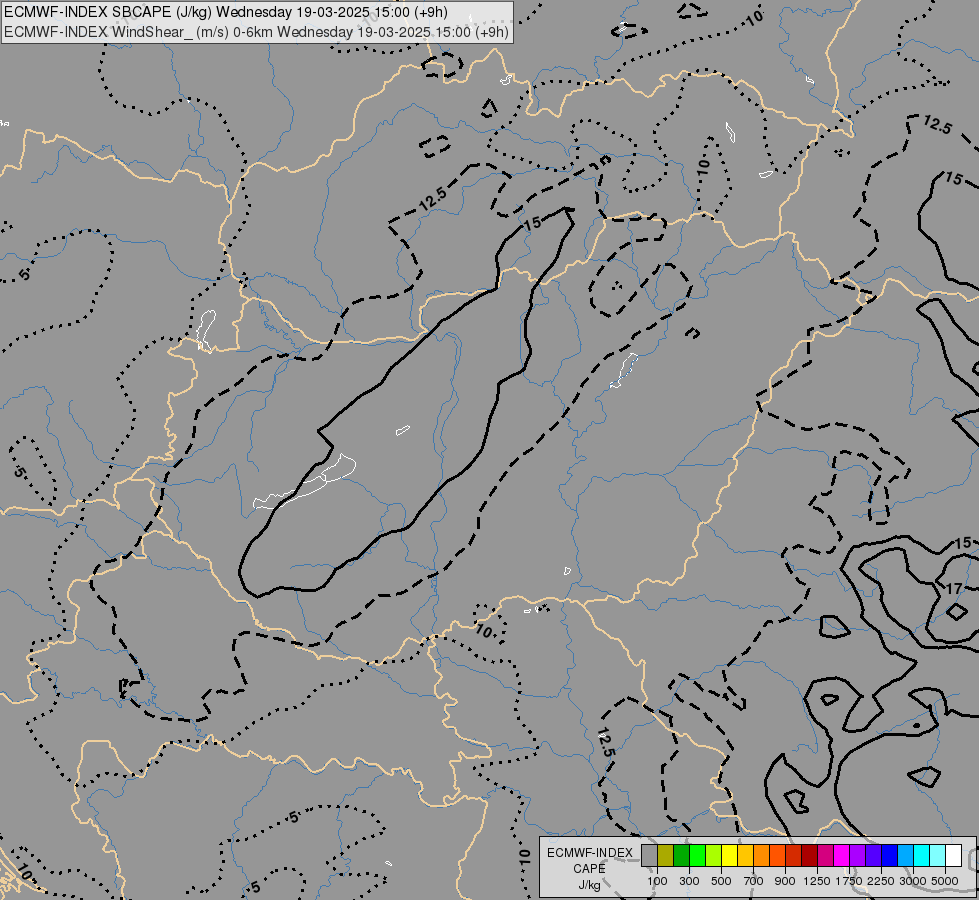Choose the bright magenta legend swatch
This screenshot has width=979, height=900.
(842, 855)
